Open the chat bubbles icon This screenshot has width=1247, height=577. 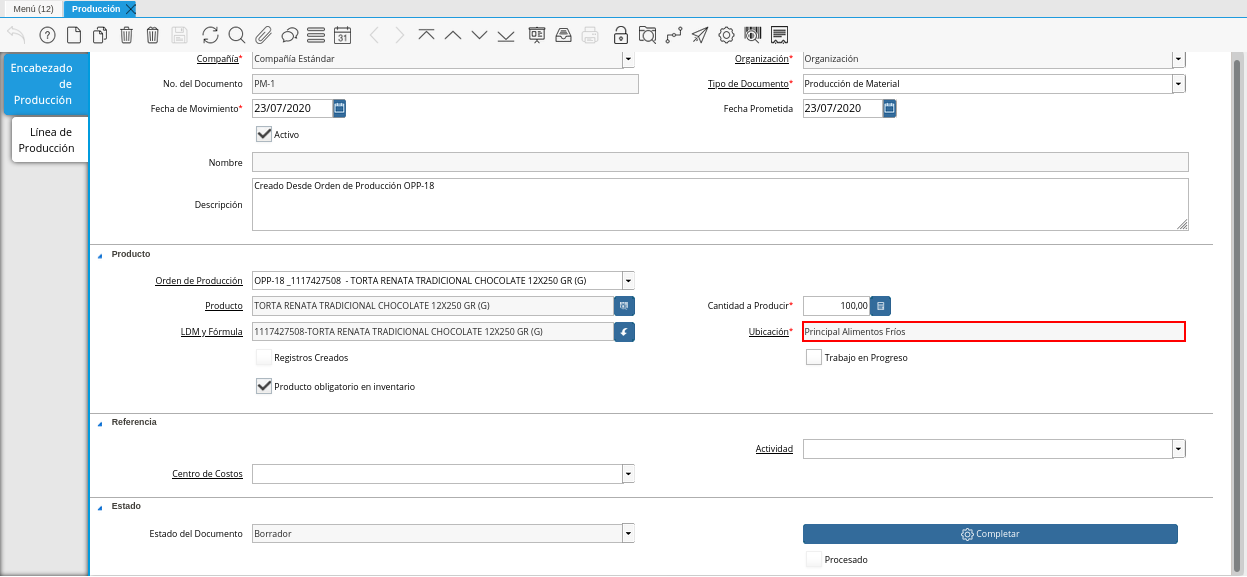(x=290, y=35)
